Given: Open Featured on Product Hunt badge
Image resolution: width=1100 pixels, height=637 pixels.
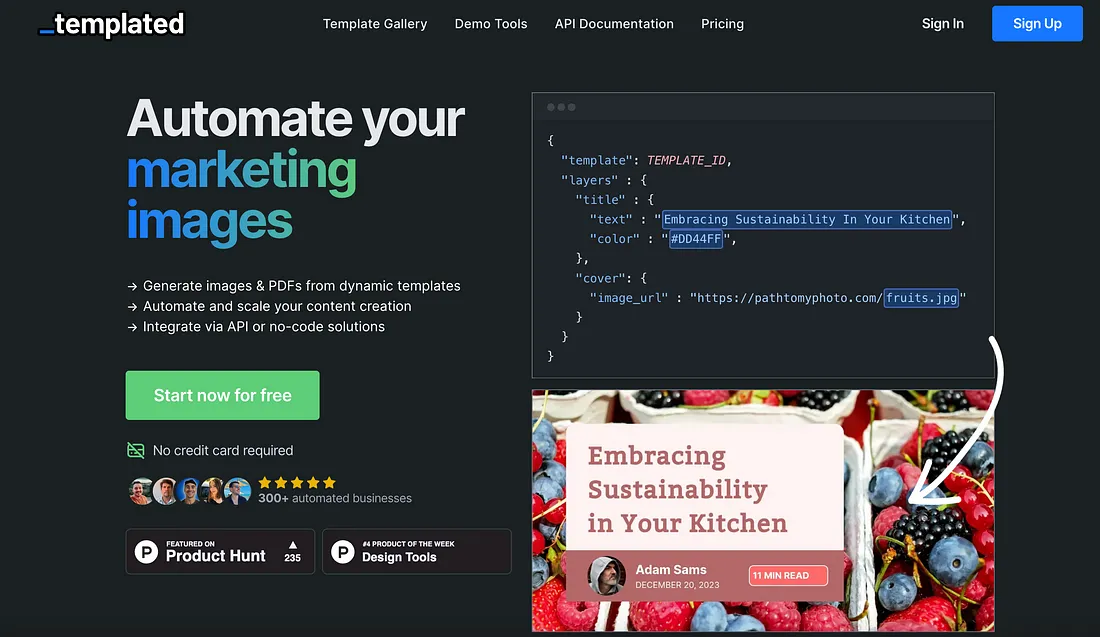Looking at the screenshot, I should click(220, 551).
